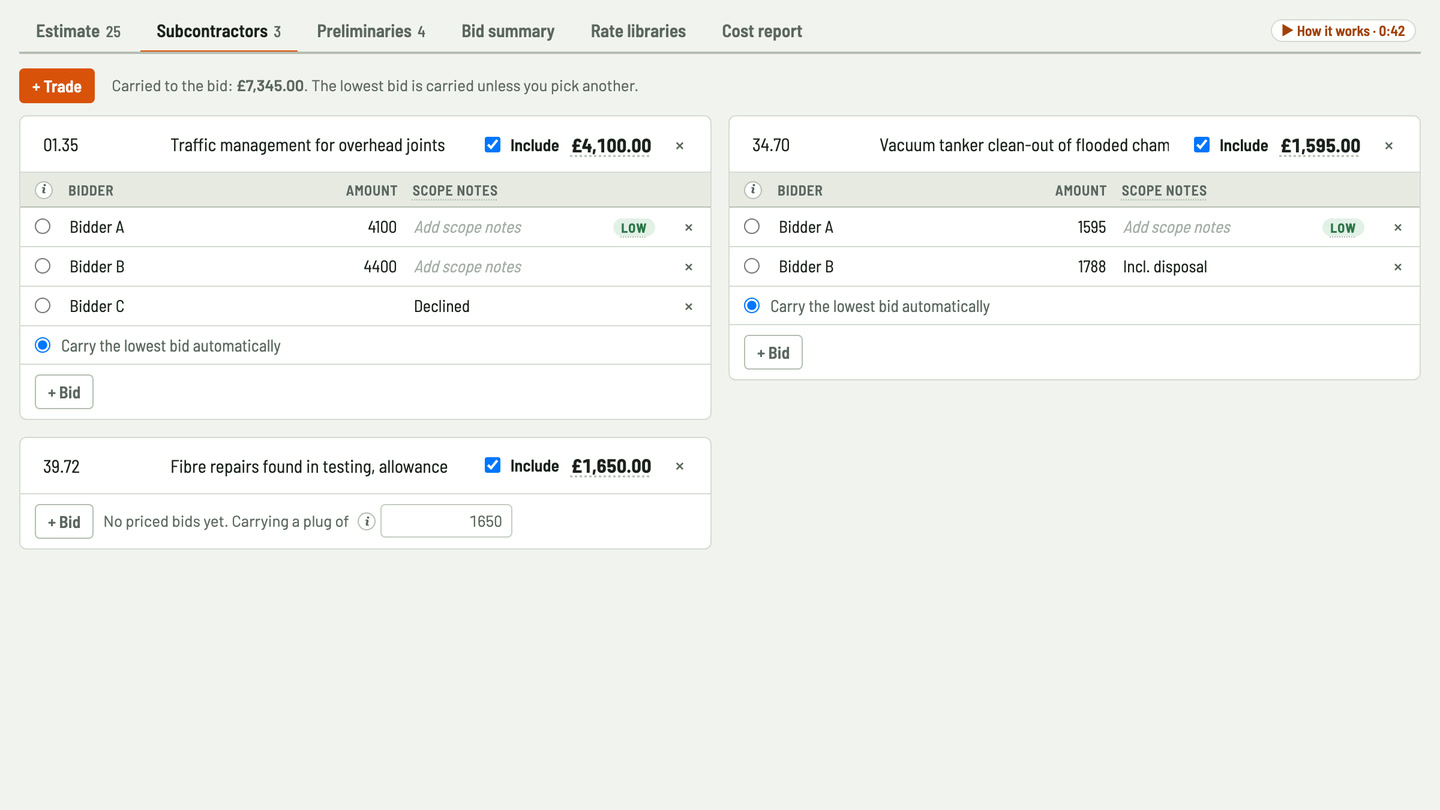Edit the plug amount field showing 1650
The height and width of the screenshot is (810, 1440).
click(x=446, y=521)
